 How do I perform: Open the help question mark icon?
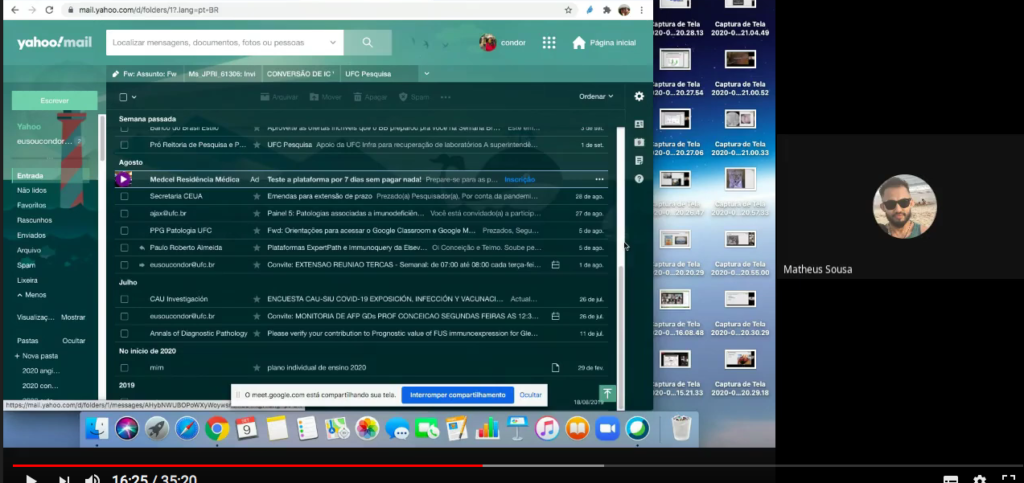[639, 179]
